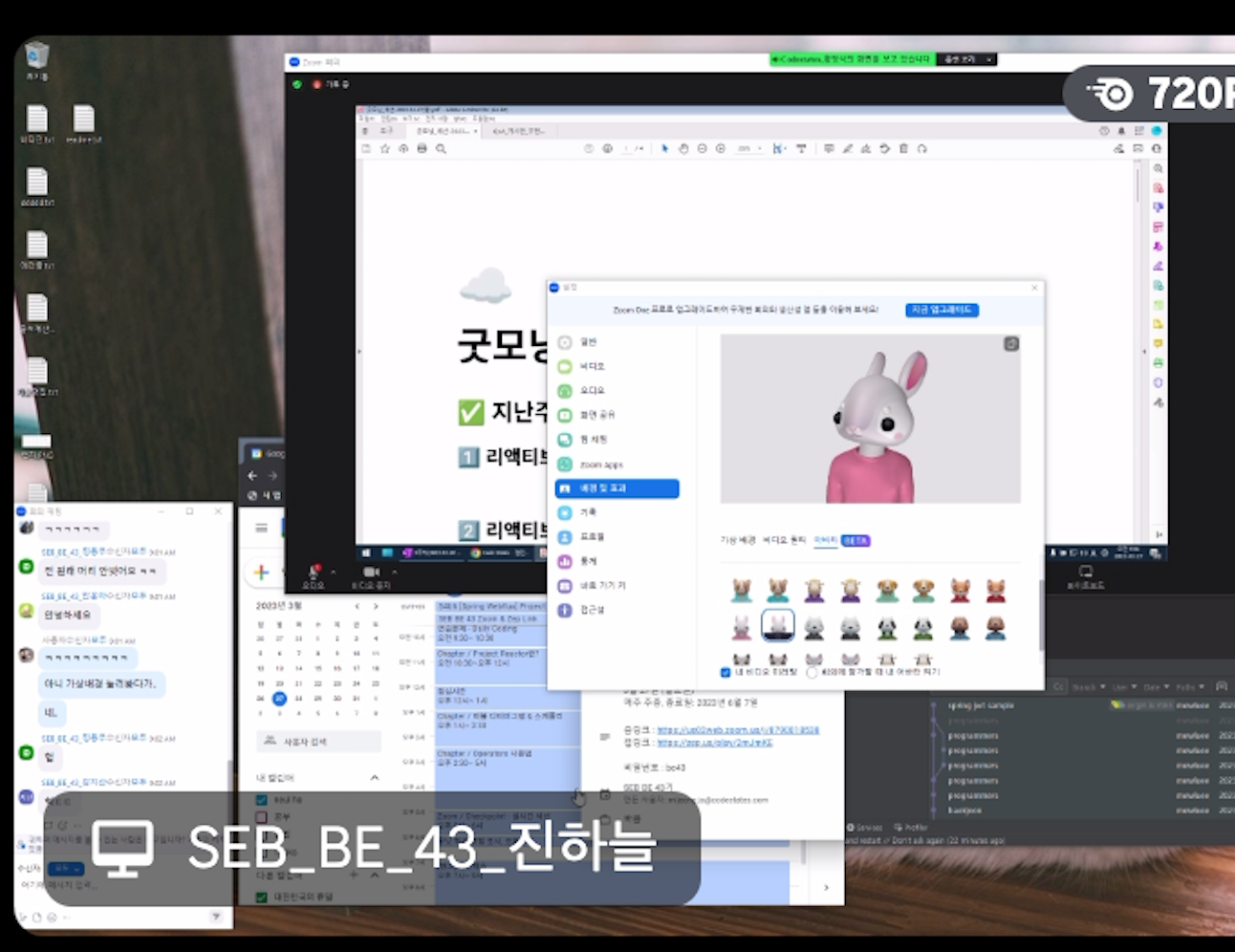Open the Branch filter dropdown in git log
Screen dimensions: 1235x952
coord(1088,687)
